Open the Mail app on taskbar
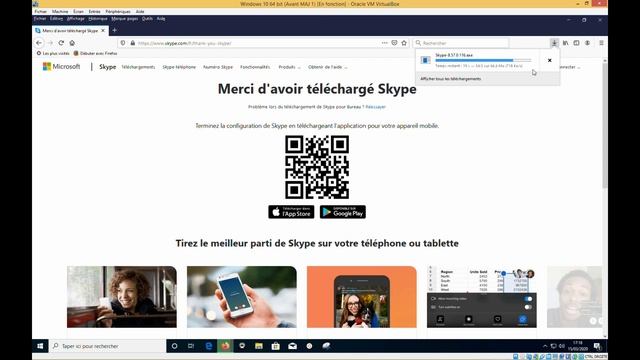Image resolution: width=640 pixels, height=360 pixels. click(292, 346)
